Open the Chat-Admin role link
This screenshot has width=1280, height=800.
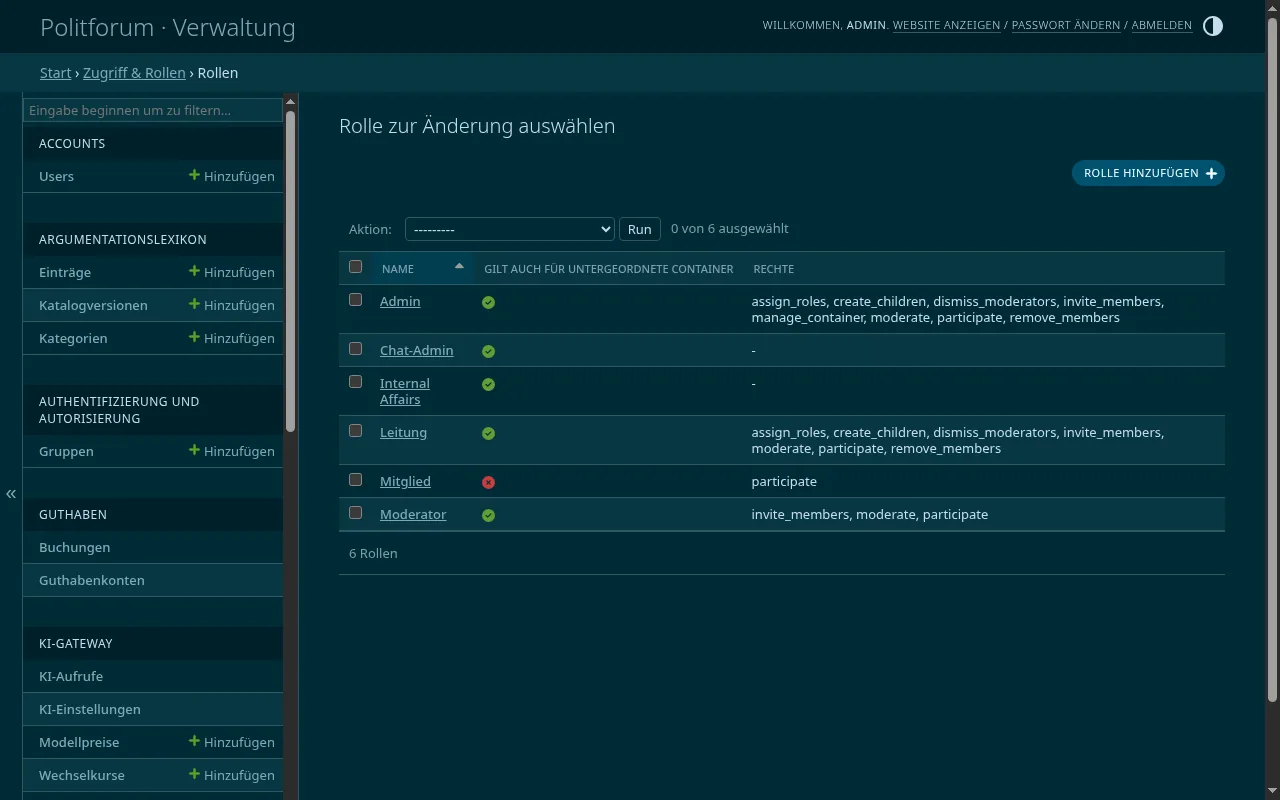[x=416, y=350]
